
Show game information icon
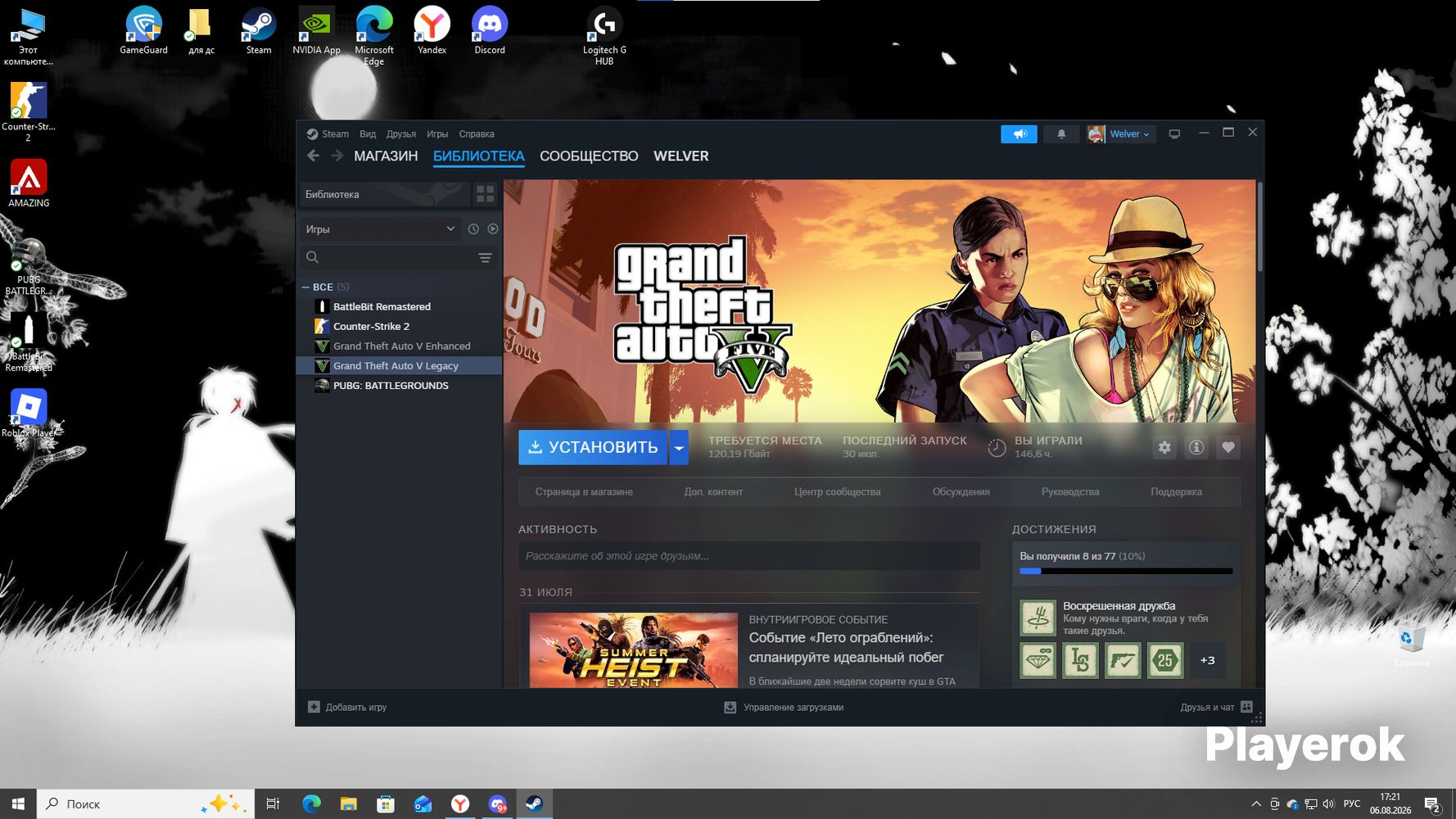tap(1196, 447)
